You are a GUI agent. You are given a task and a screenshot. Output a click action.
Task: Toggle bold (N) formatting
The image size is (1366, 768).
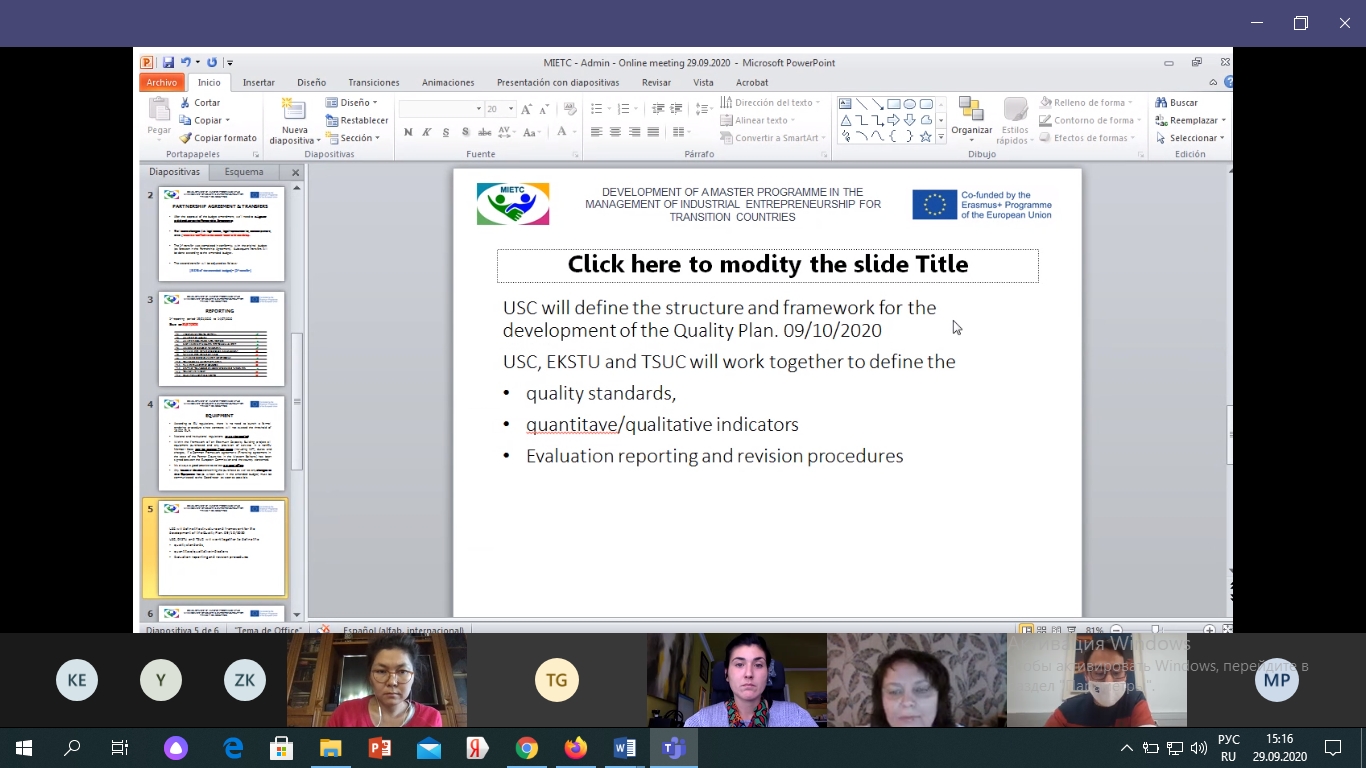[x=408, y=132]
